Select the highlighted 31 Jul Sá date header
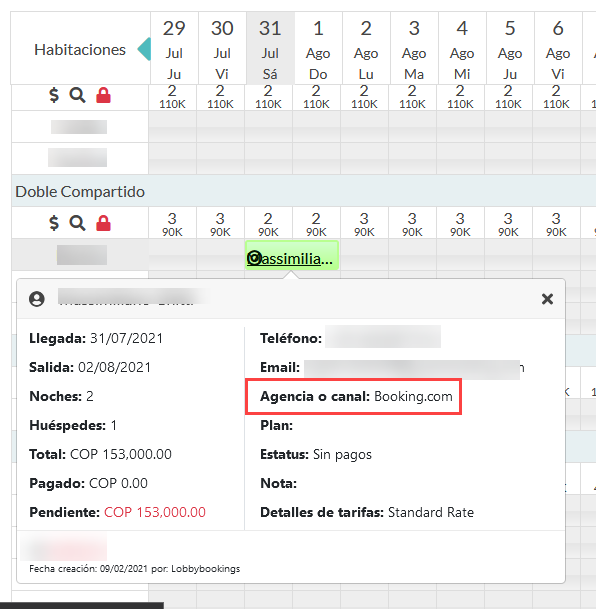 coord(270,48)
